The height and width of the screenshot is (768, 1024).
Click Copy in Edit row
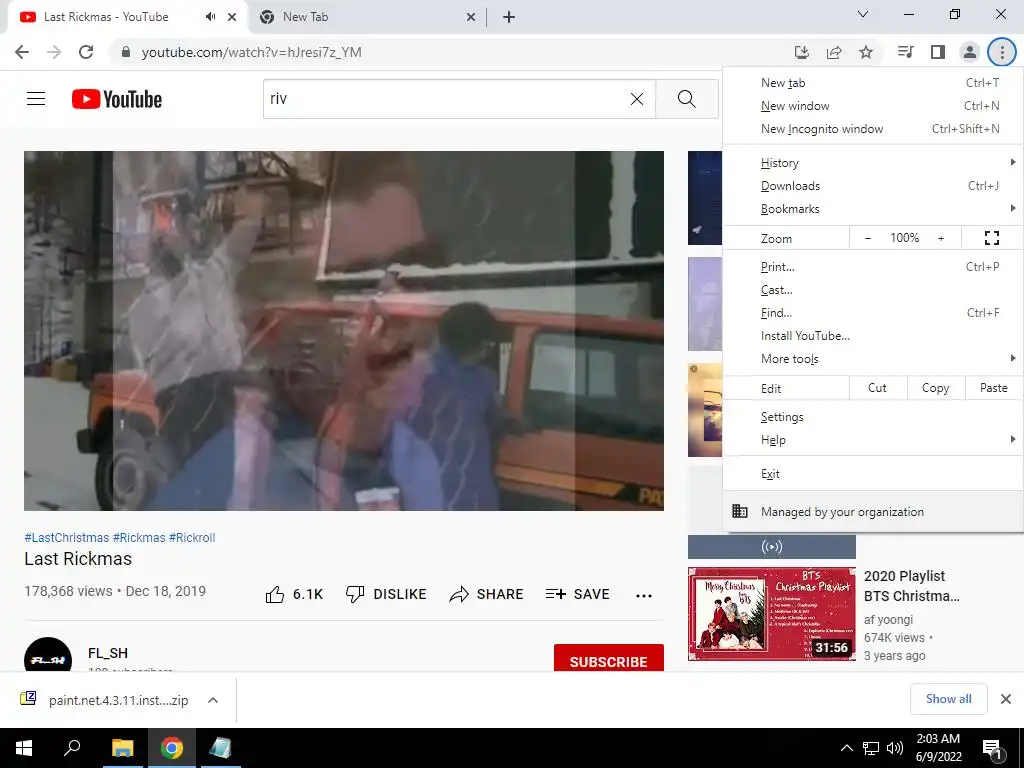pos(936,388)
